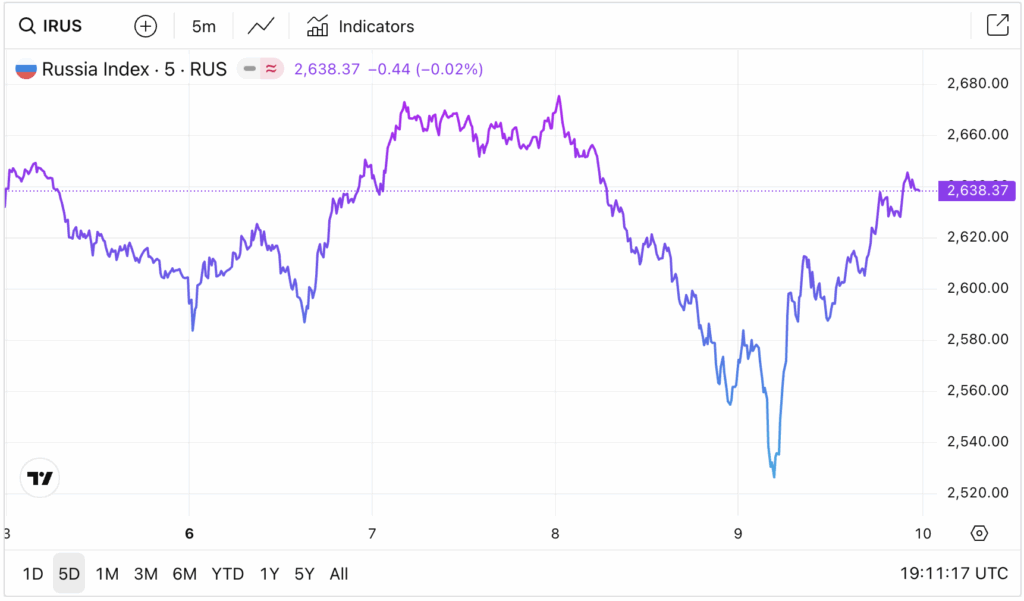Toggle the red approximate-data indicator
The image size is (1024, 601).
271,69
